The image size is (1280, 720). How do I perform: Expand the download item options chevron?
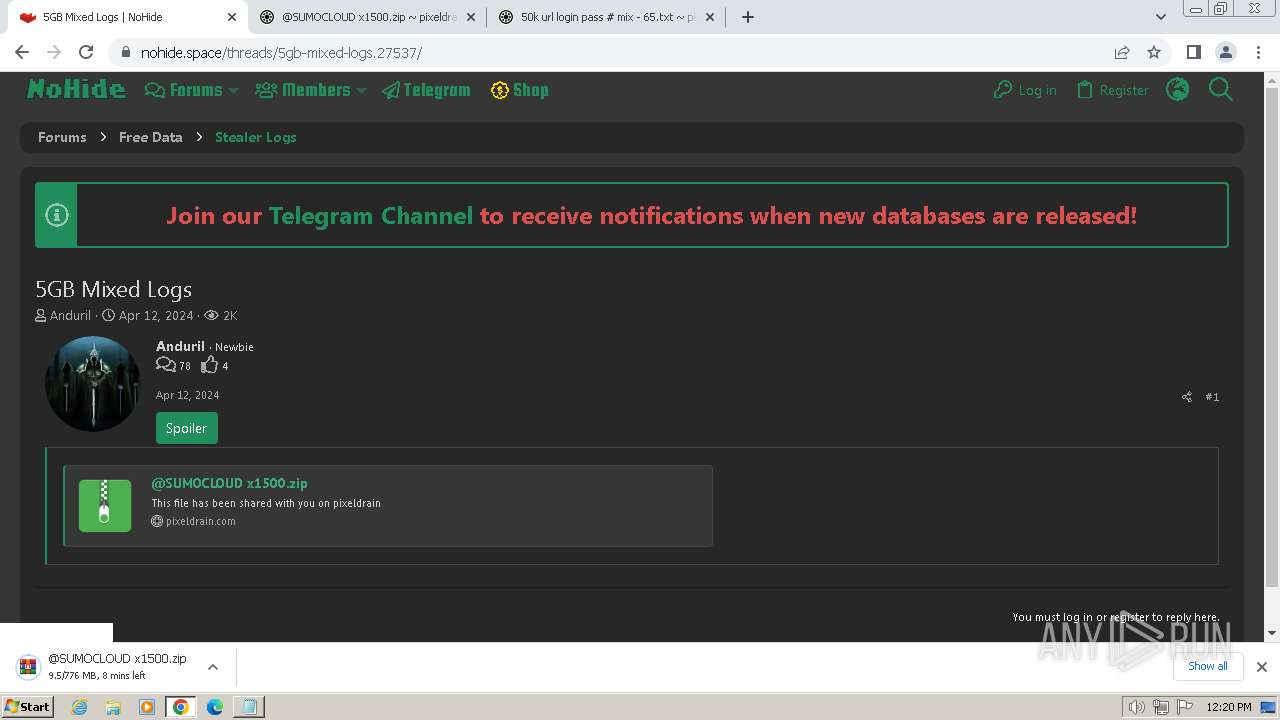point(212,667)
